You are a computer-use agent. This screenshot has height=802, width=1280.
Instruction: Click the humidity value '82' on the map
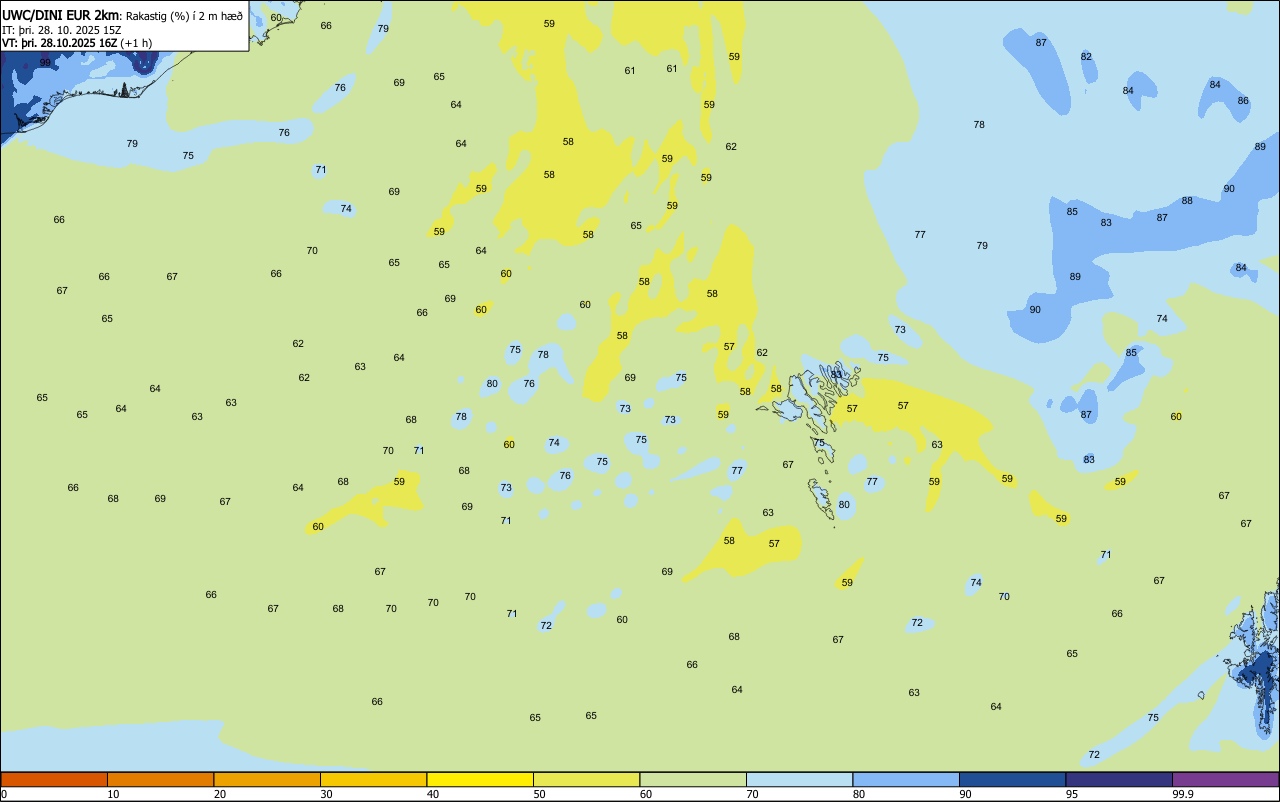coord(1086,56)
